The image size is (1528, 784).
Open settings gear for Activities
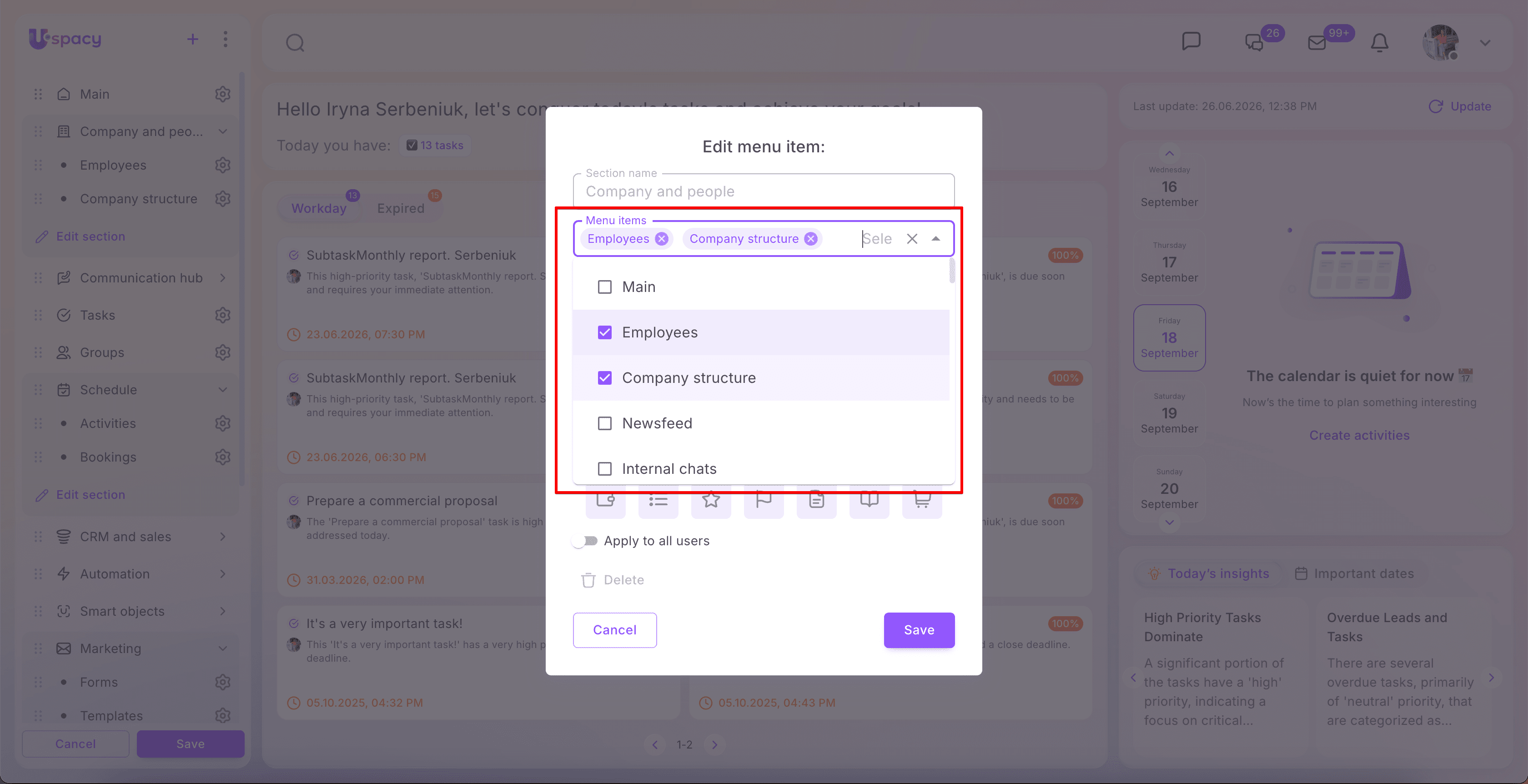[222, 423]
